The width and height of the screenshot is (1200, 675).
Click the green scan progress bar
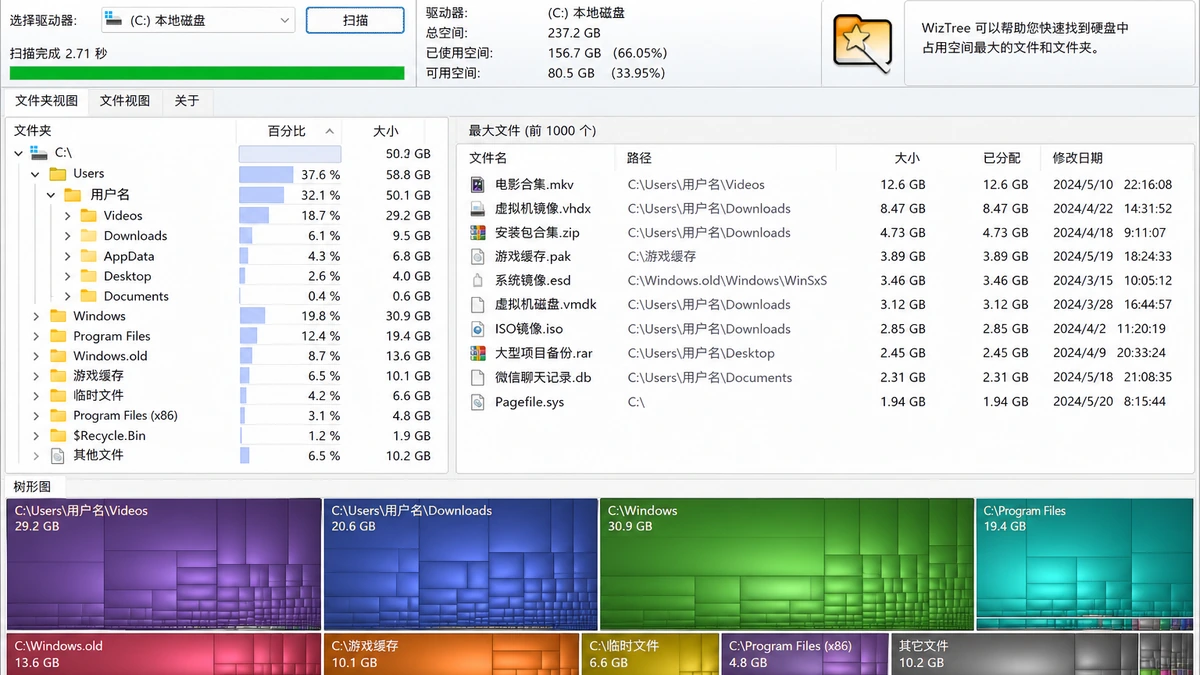coord(207,73)
